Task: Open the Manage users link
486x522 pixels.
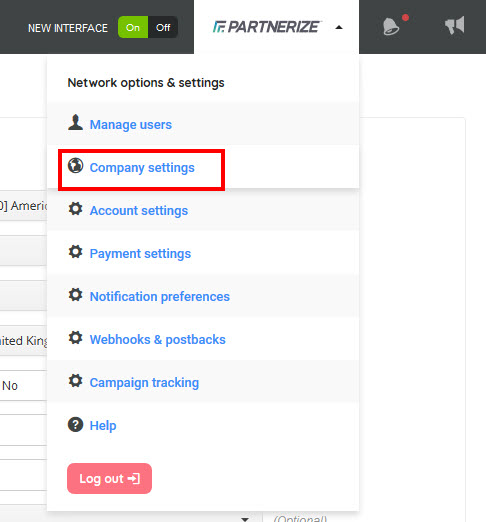Action: coord(131,125)
